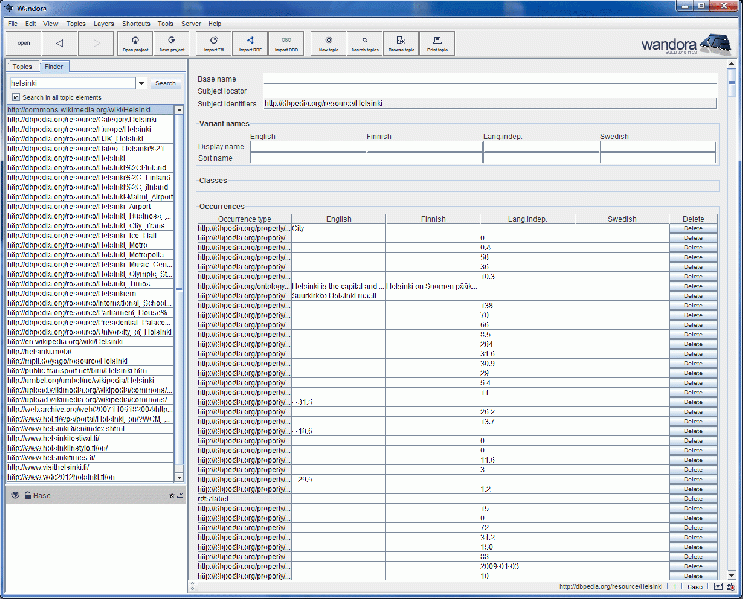The image size is (743, 599).
Task: Click the Import RDF toolbar icon
Action: click(249, 44)
